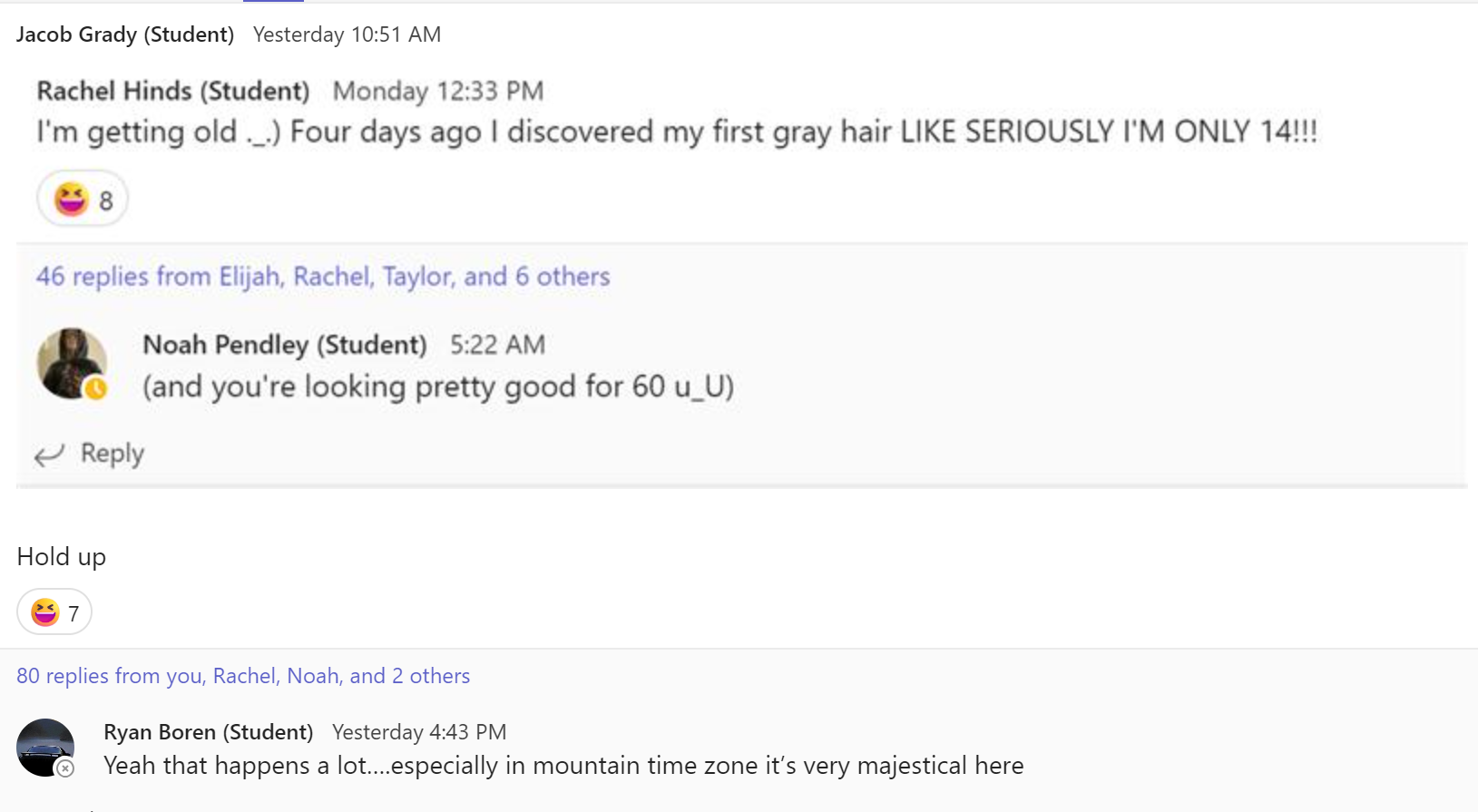Expand the 80 replies thread
Image resolution: width=1478 pixels, height=812 pixels.
point(243,676)
